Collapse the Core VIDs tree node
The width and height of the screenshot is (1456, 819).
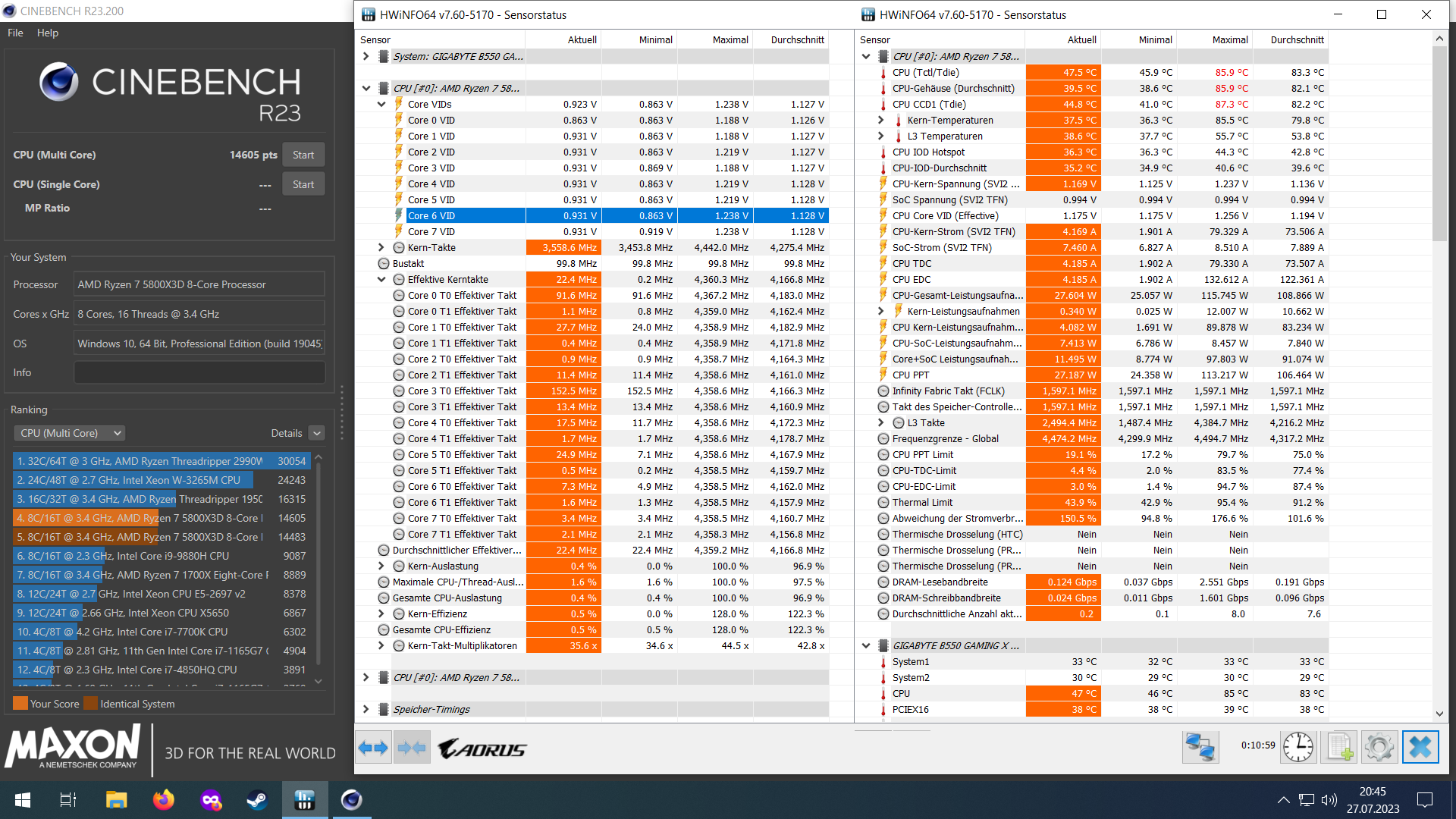point(381,104)
